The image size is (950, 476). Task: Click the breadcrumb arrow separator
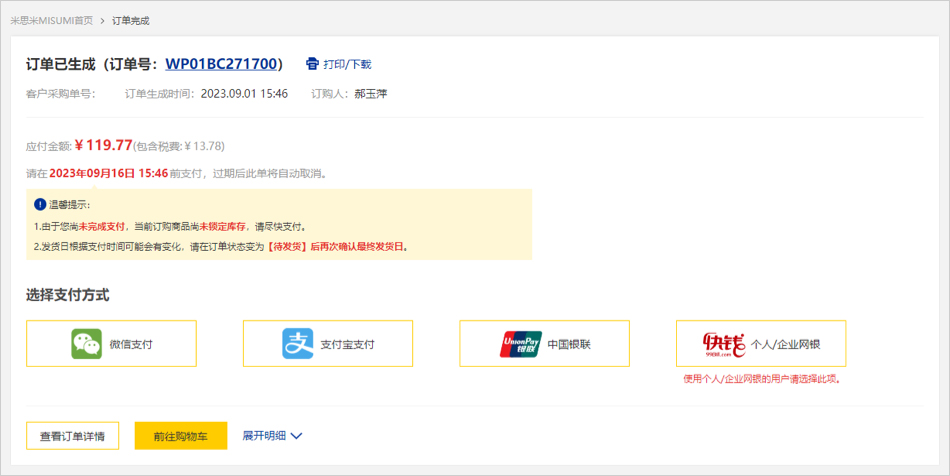click(x=102, y=20)
